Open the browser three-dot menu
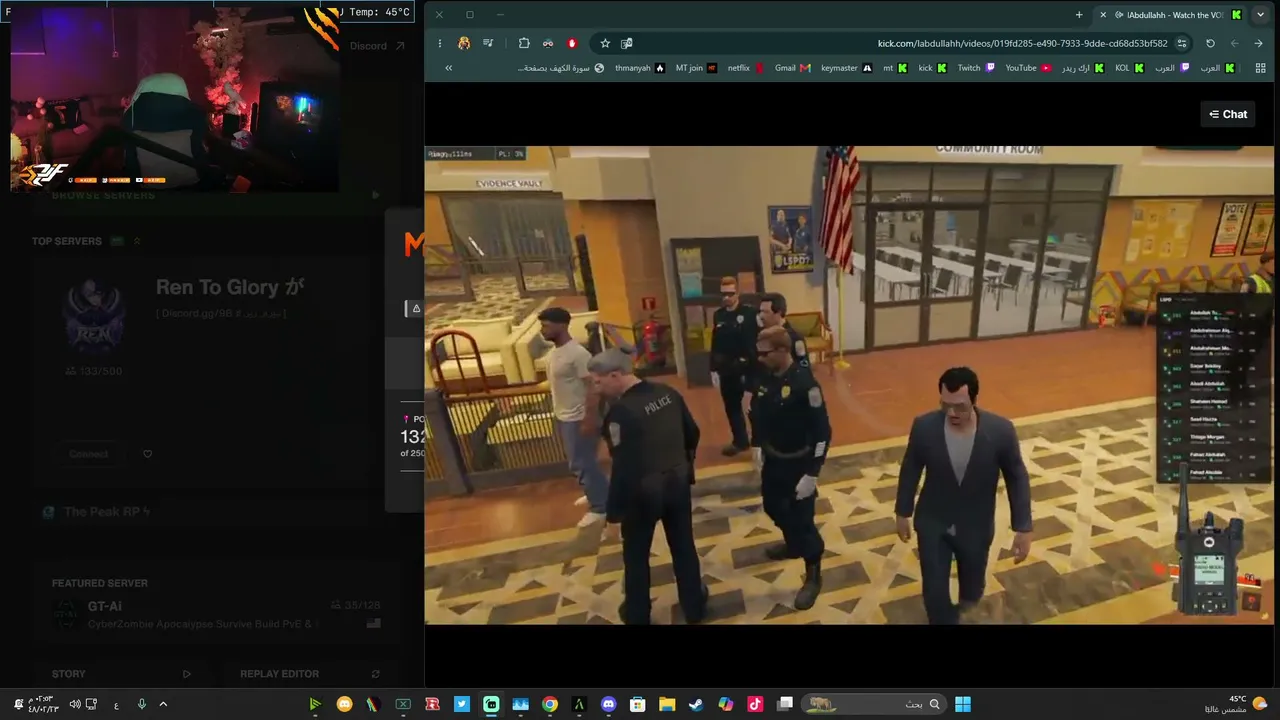This screenshot has width=1280, height=720. (x=439, y=43)
